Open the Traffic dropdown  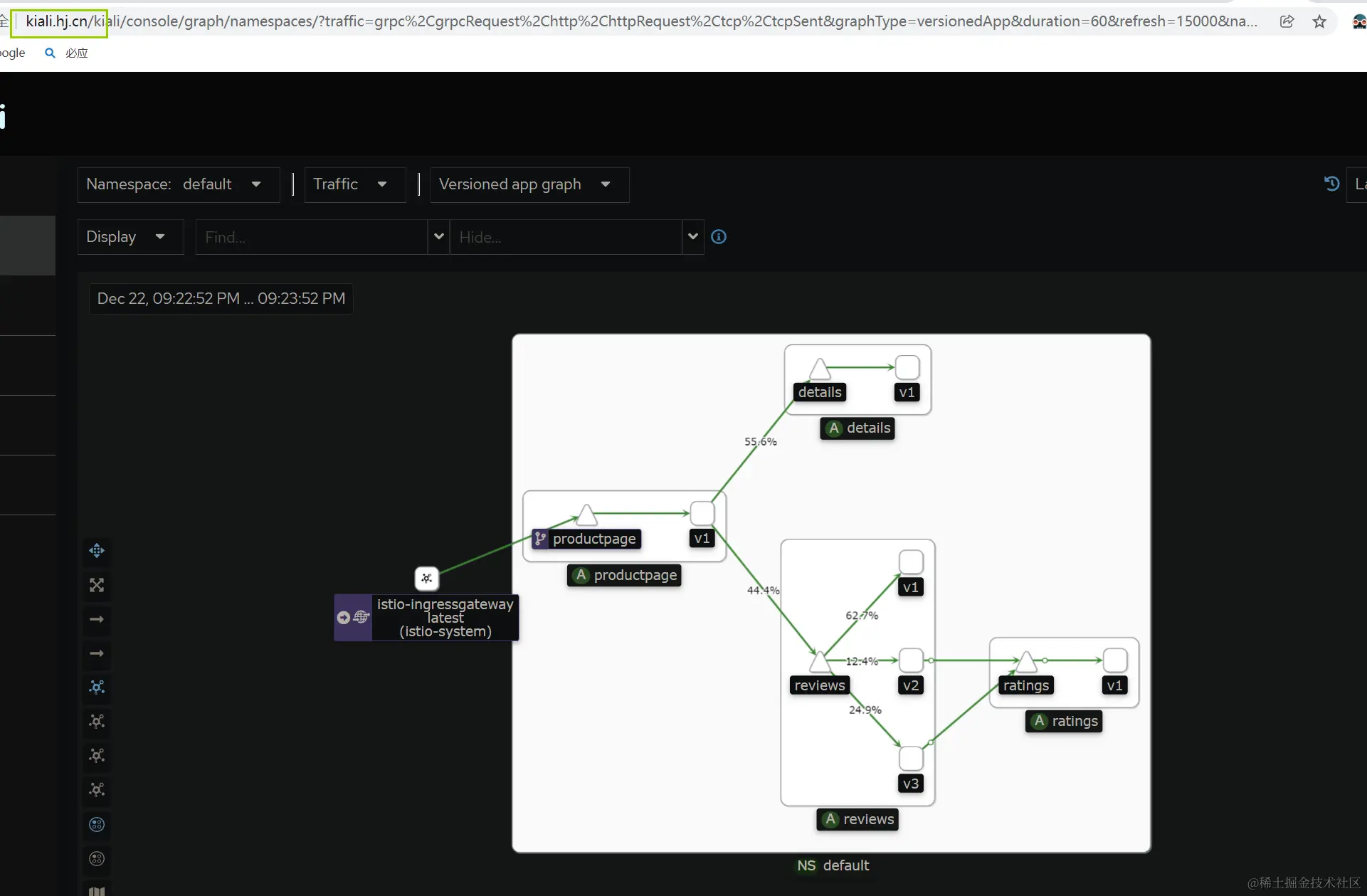(x=354, y=184)
